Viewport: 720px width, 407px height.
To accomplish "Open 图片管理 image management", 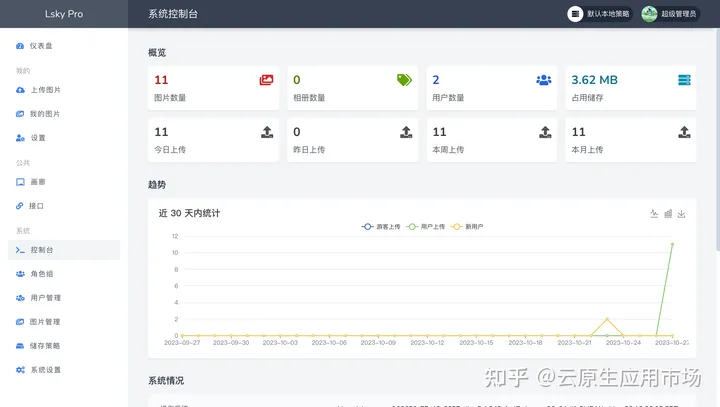I will click(64, 322).
